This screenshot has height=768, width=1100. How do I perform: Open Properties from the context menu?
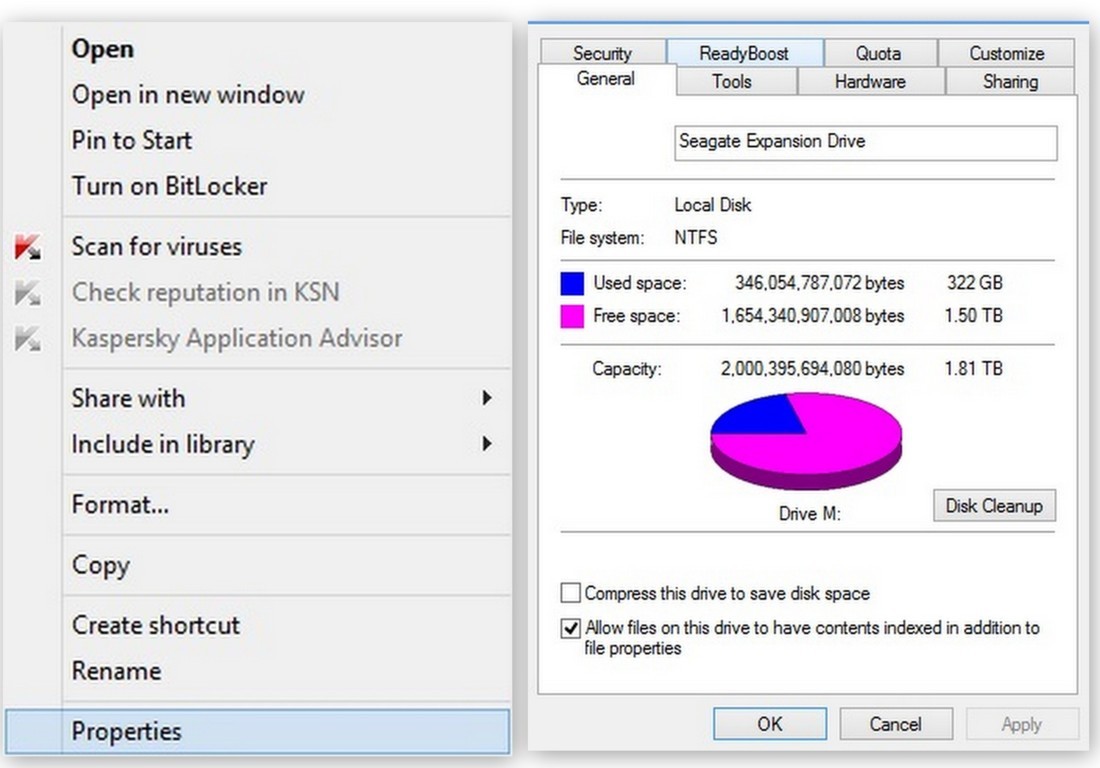click(257, 732)
